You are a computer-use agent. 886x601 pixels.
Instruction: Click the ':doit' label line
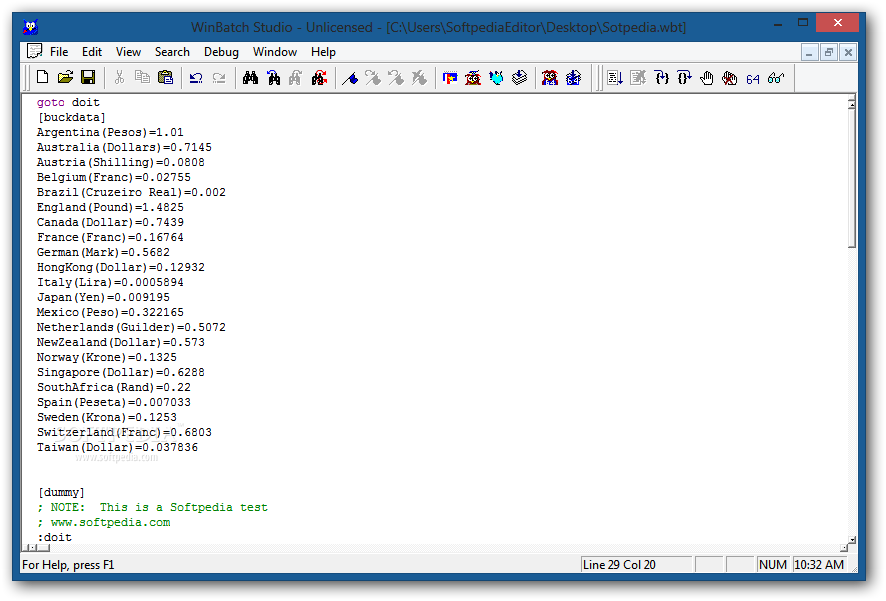[x=54, y=537]
